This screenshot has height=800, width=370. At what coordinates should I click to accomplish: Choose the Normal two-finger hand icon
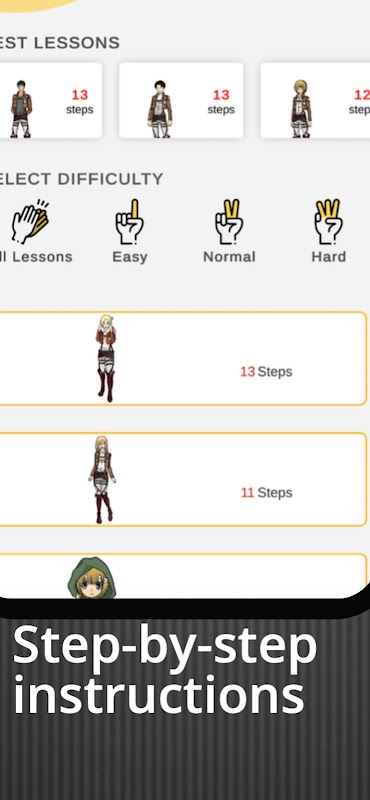(x=229, y=222)
